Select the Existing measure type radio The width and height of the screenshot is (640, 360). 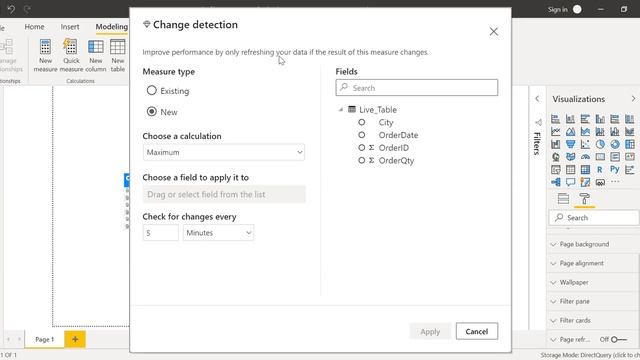click(x=151, y=90)
